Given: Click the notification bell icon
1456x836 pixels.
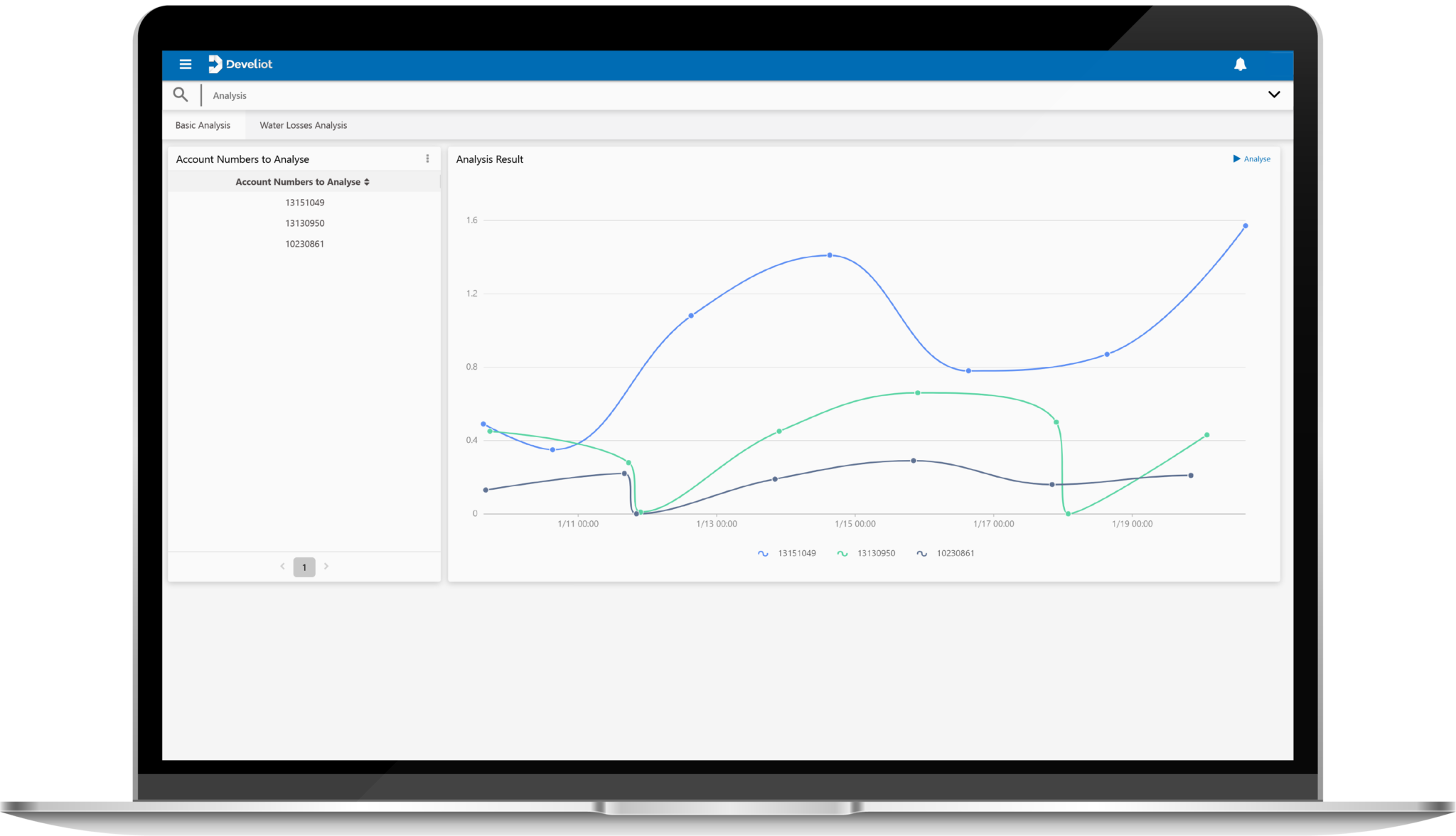Looking at the screenshot, I should (x=1241, y=64).
